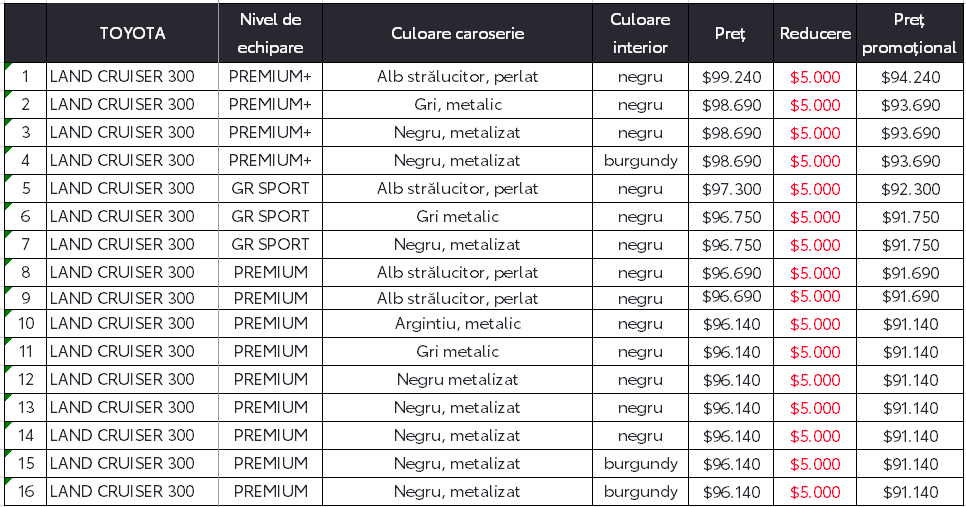Viewport: 966px width, 507px height.
Task: Click the 'Culoare caroserie' column header
Action: [x=457, y=33]
